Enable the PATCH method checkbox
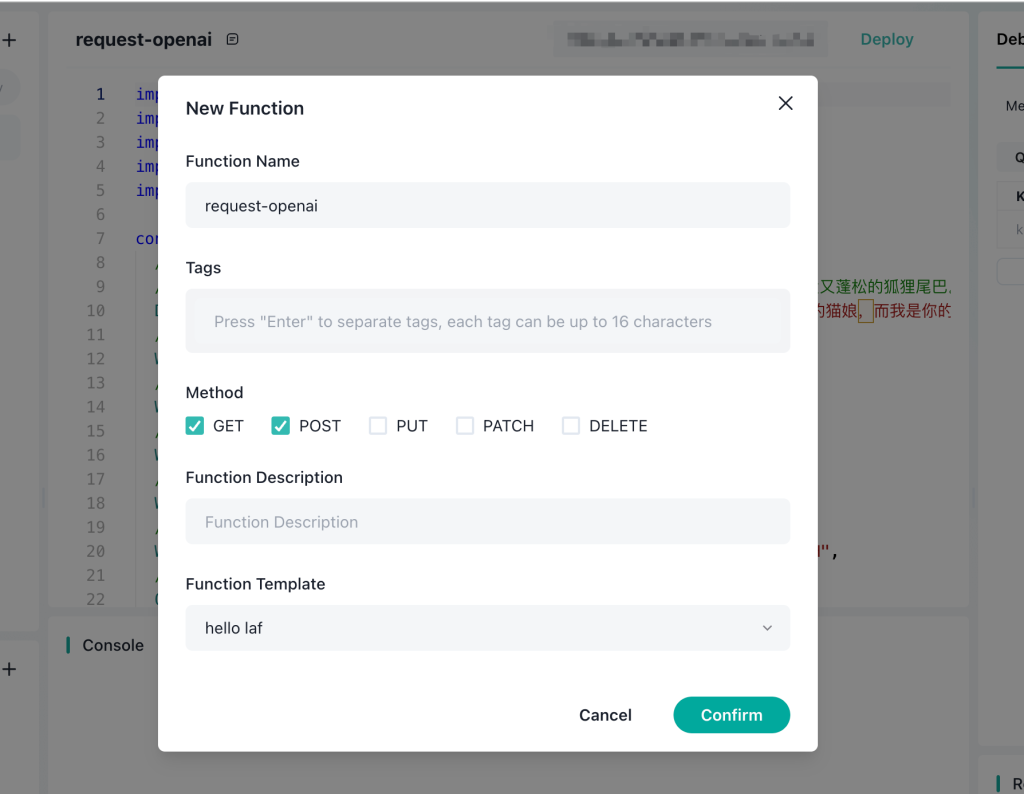The width and height of the screenshot is (1024, 794). tap(464, 426)
